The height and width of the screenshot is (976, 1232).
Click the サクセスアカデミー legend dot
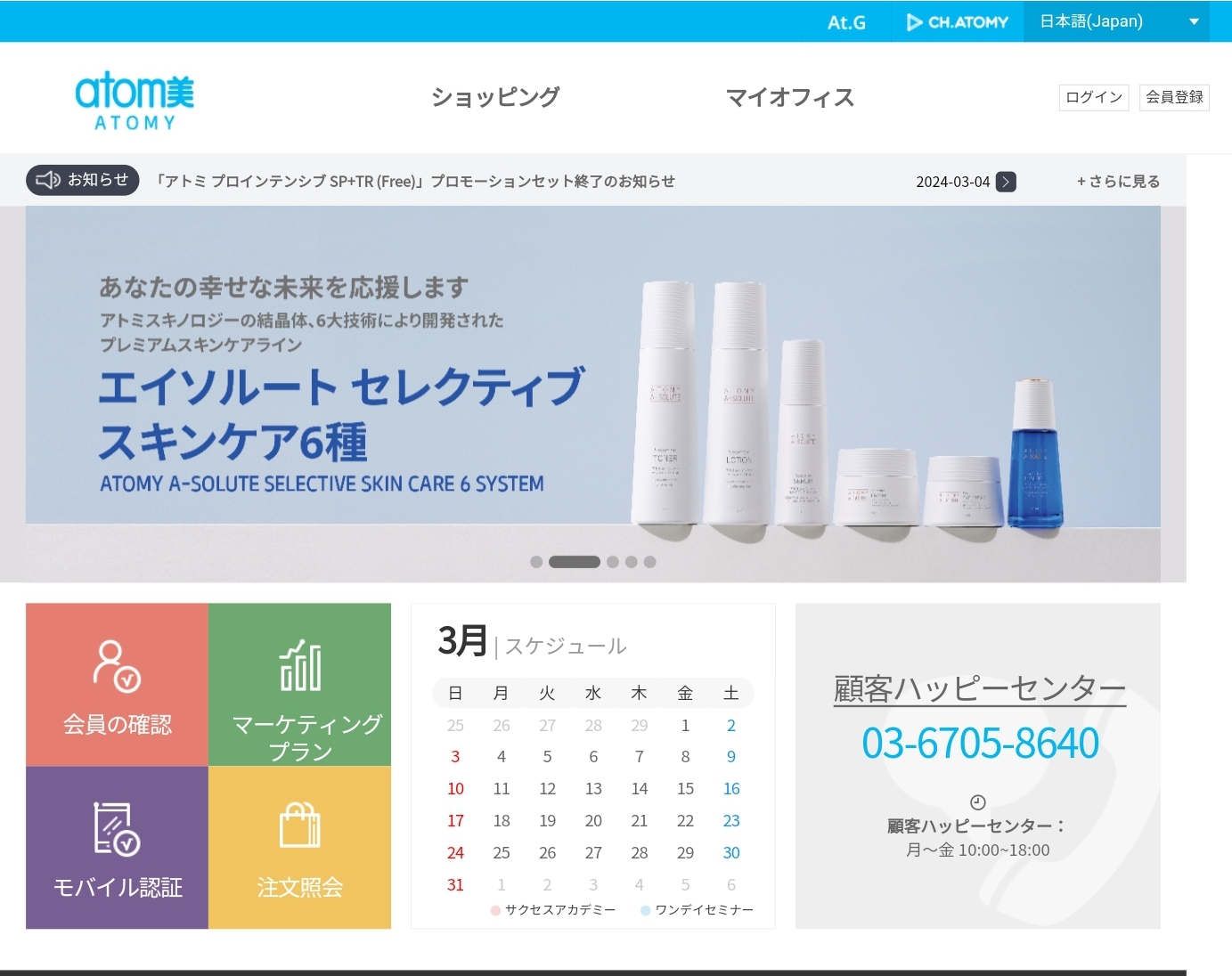[495, 910]
